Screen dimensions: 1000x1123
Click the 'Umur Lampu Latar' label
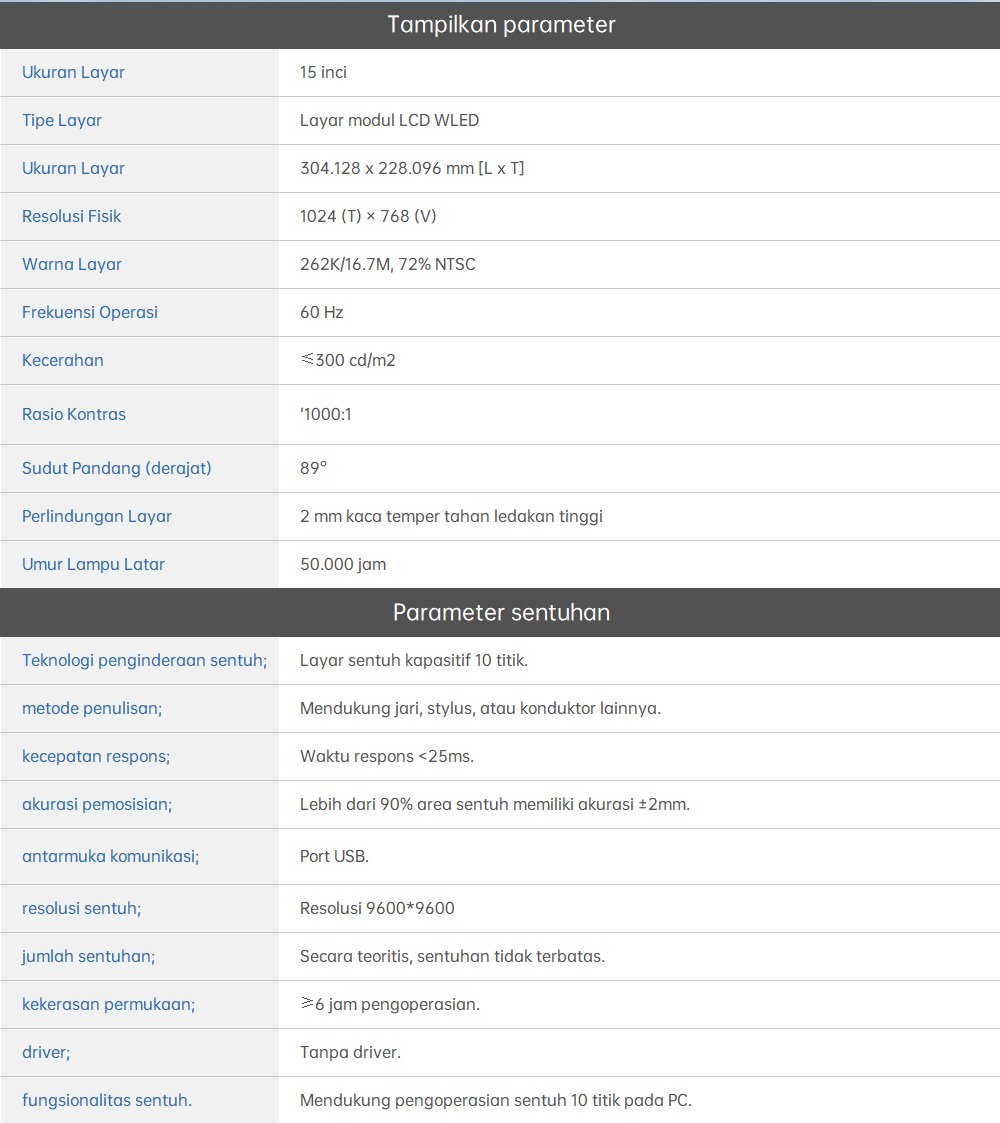coord(93,564)
